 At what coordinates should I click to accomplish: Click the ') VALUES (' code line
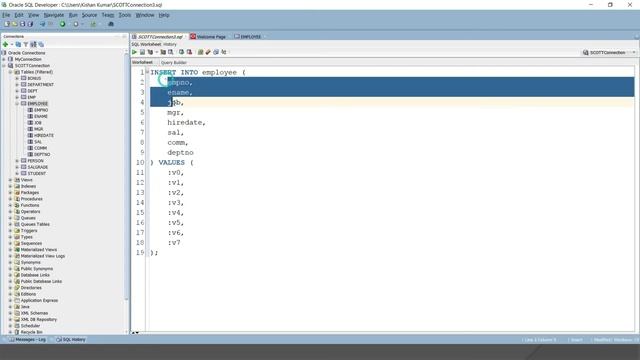pos(172,162)
